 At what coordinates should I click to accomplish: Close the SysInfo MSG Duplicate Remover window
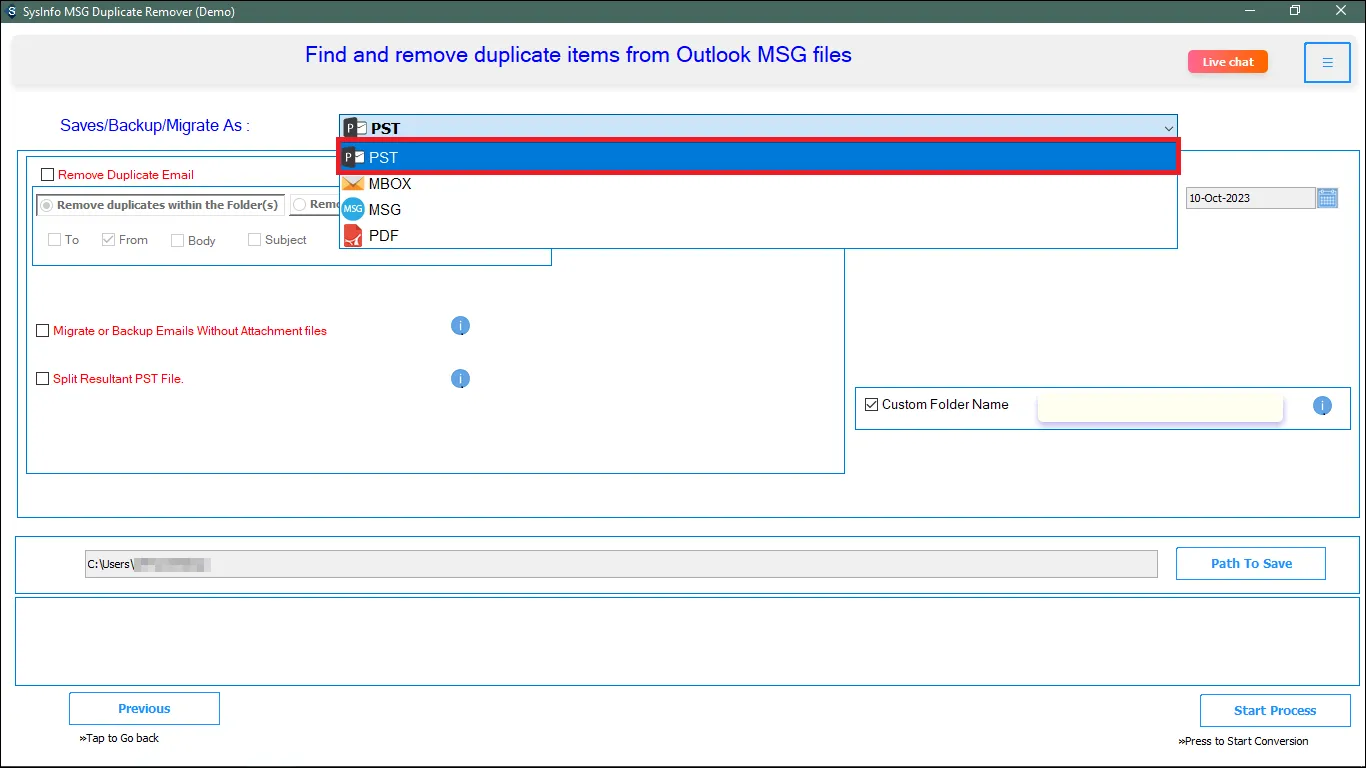(1341, 10)
